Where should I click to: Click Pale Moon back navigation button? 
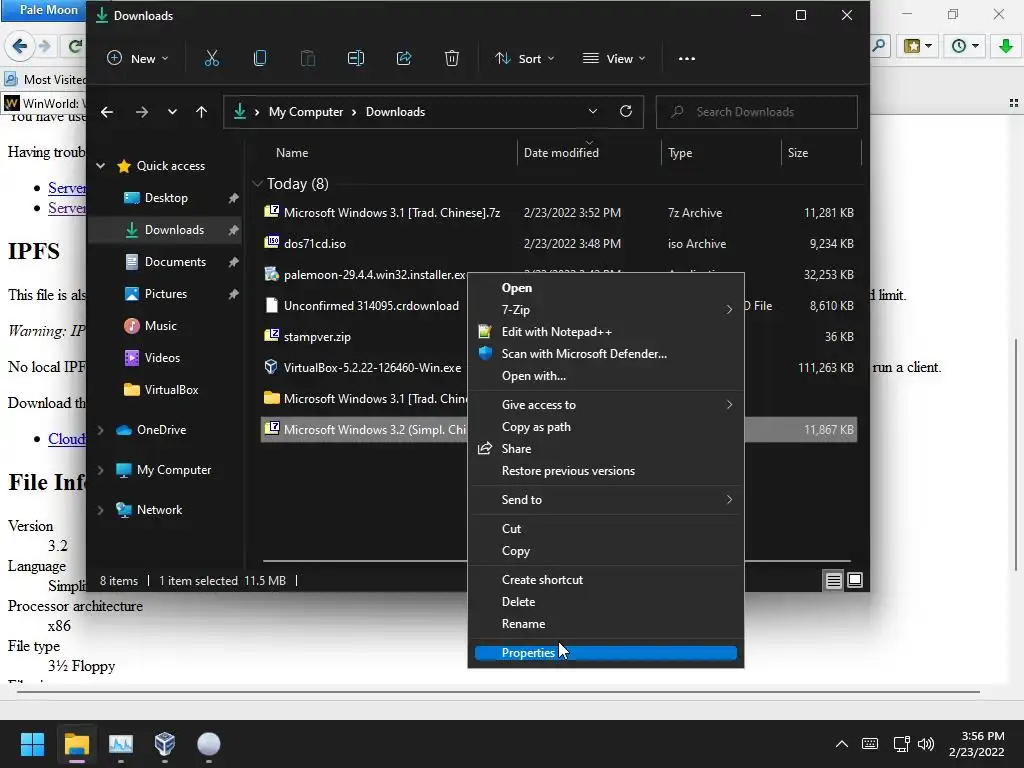coord(19,46)
